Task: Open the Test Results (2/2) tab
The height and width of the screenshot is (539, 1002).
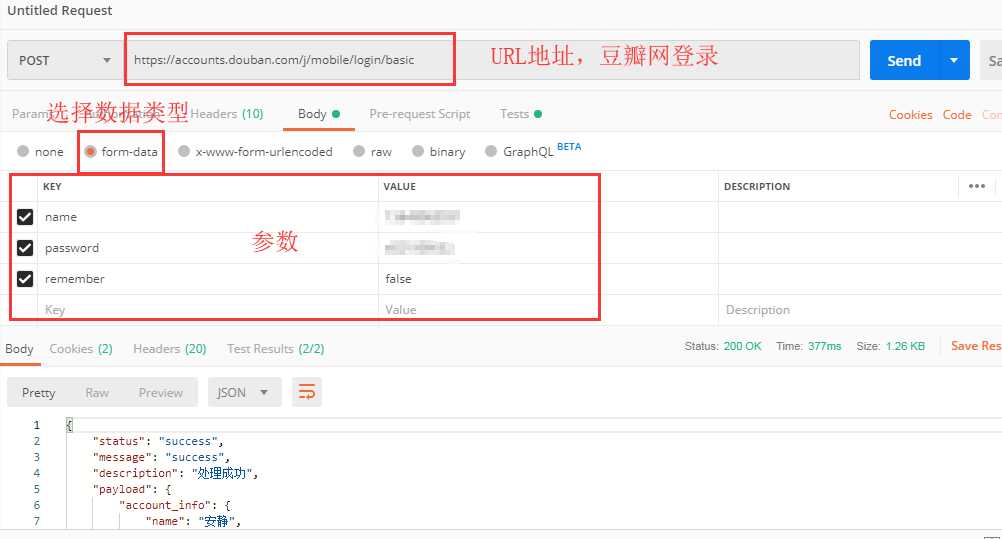Action: (275, 348)
